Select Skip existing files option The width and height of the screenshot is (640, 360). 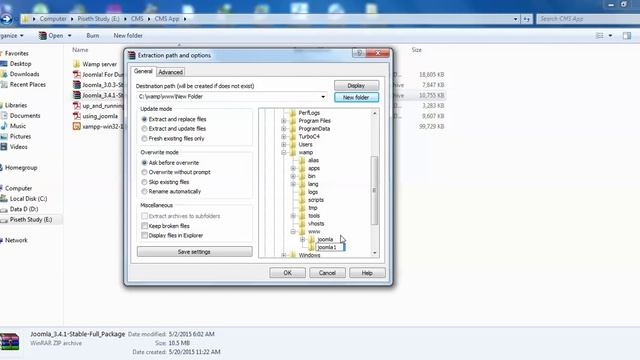144,182
